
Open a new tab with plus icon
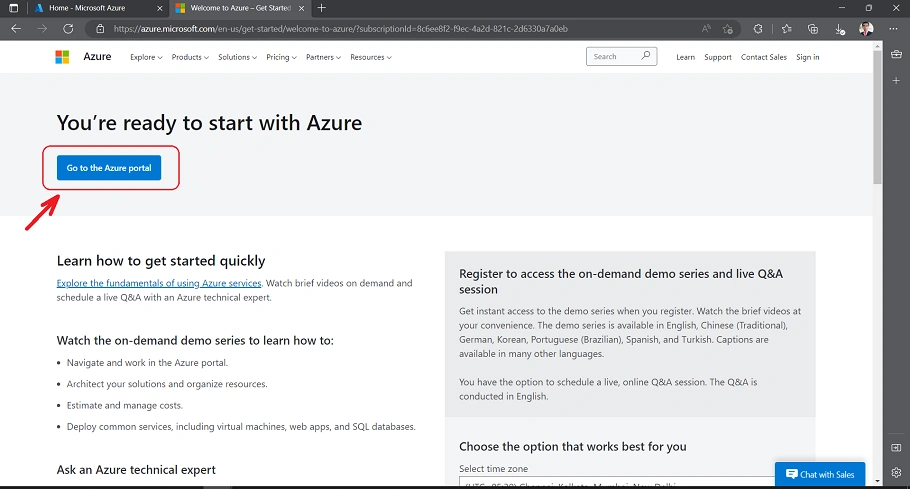click(x=322, y=8)
